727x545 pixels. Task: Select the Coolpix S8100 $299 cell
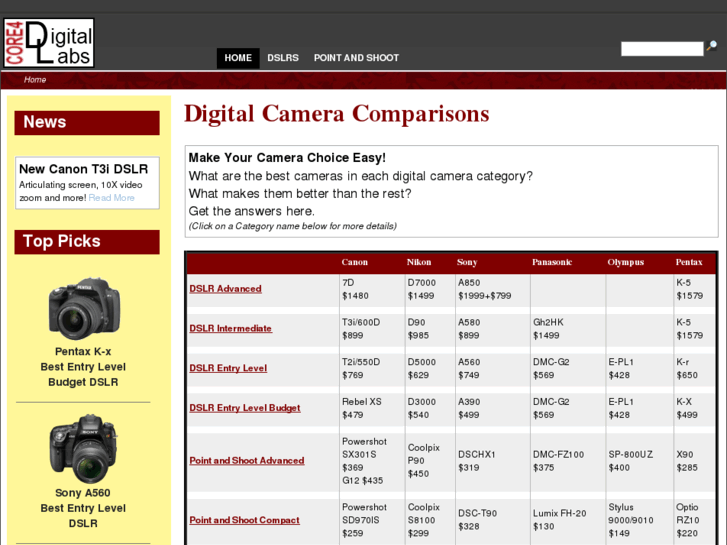[x=430, y=521]
